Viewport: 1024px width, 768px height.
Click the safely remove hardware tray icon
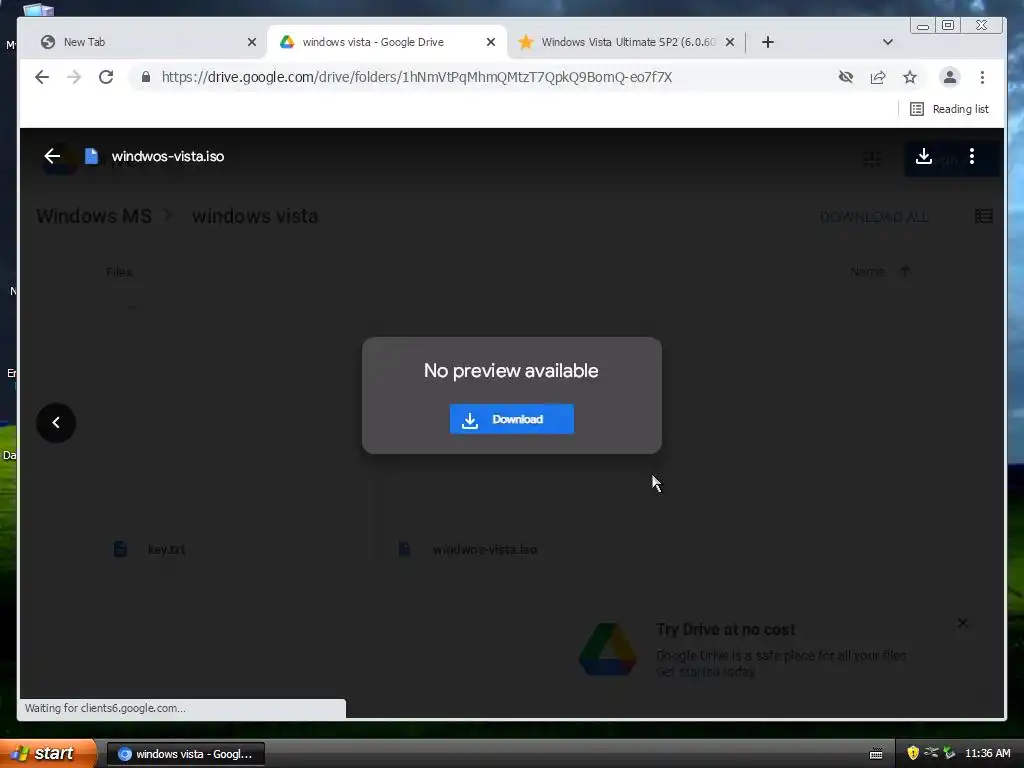click(949, 753)
